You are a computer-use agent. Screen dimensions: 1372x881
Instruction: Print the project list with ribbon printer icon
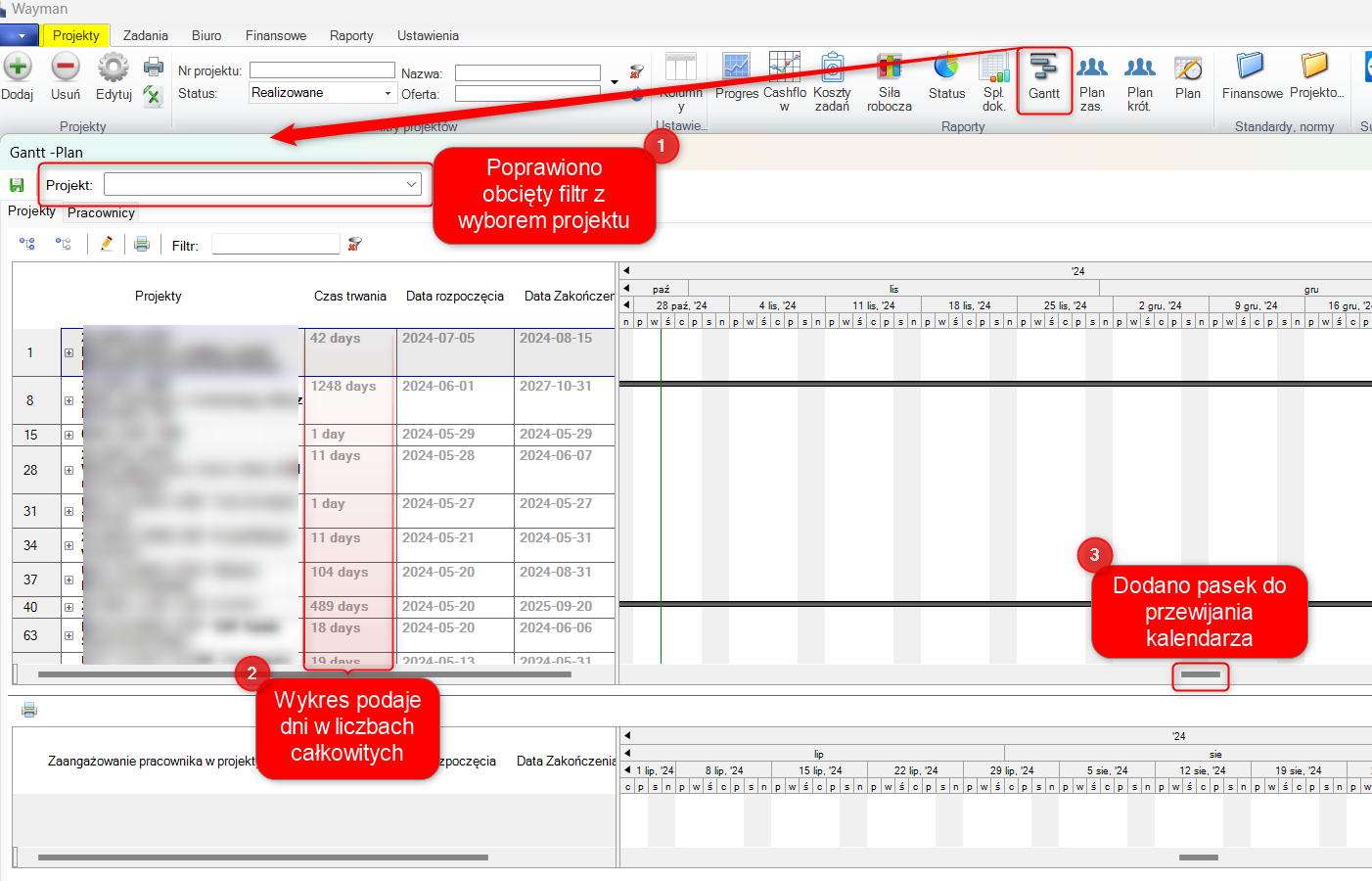point(154,67)
